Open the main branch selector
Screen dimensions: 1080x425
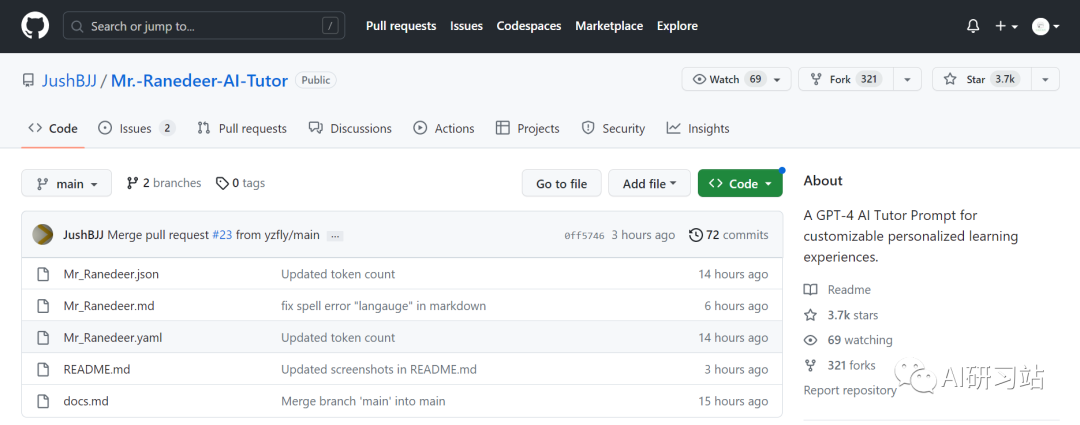66,184
